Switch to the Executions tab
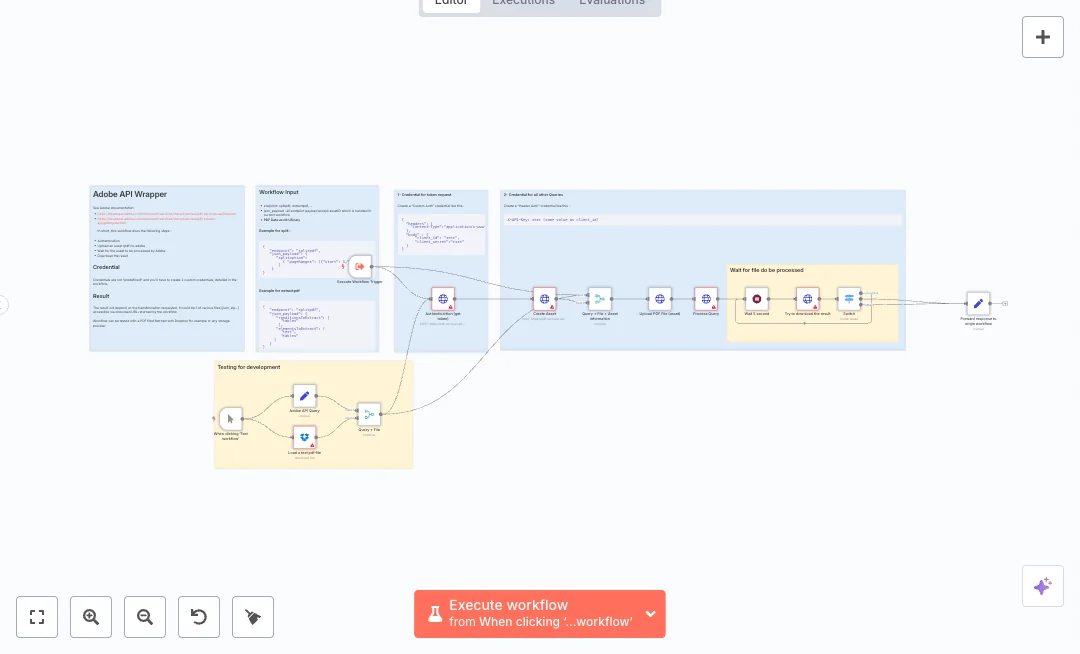This screenshot has width=1080, height=654. [x=523, y=3]
